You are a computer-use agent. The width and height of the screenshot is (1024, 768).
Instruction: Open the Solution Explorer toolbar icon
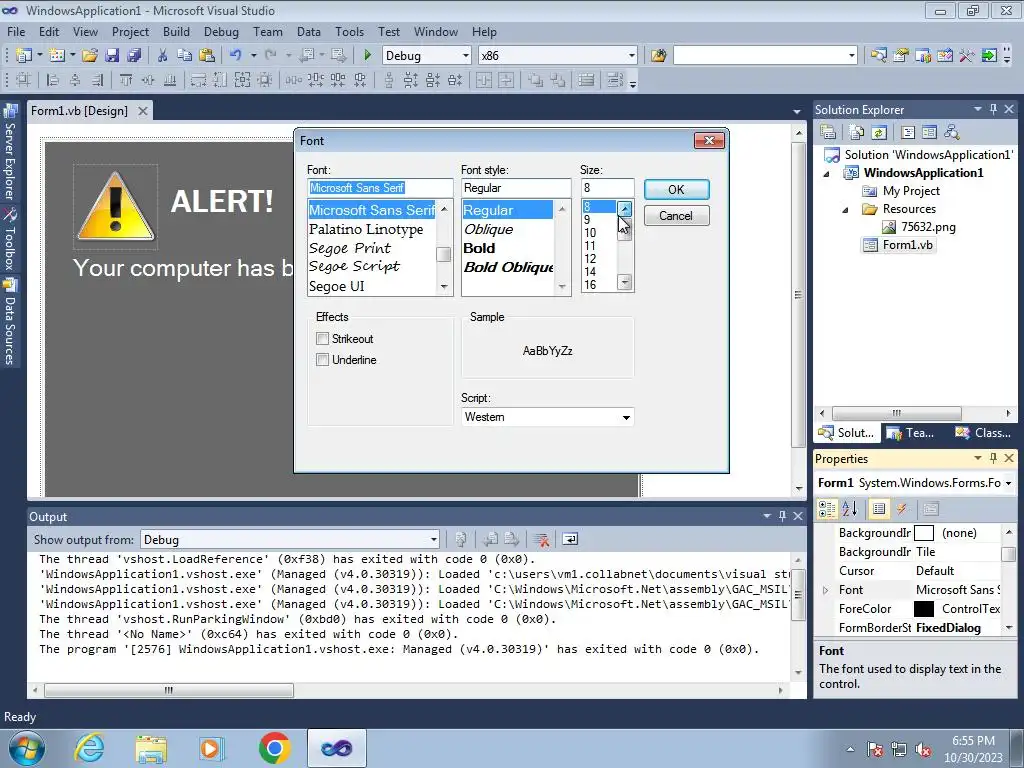pyautogui.click(x=878, y=56)
